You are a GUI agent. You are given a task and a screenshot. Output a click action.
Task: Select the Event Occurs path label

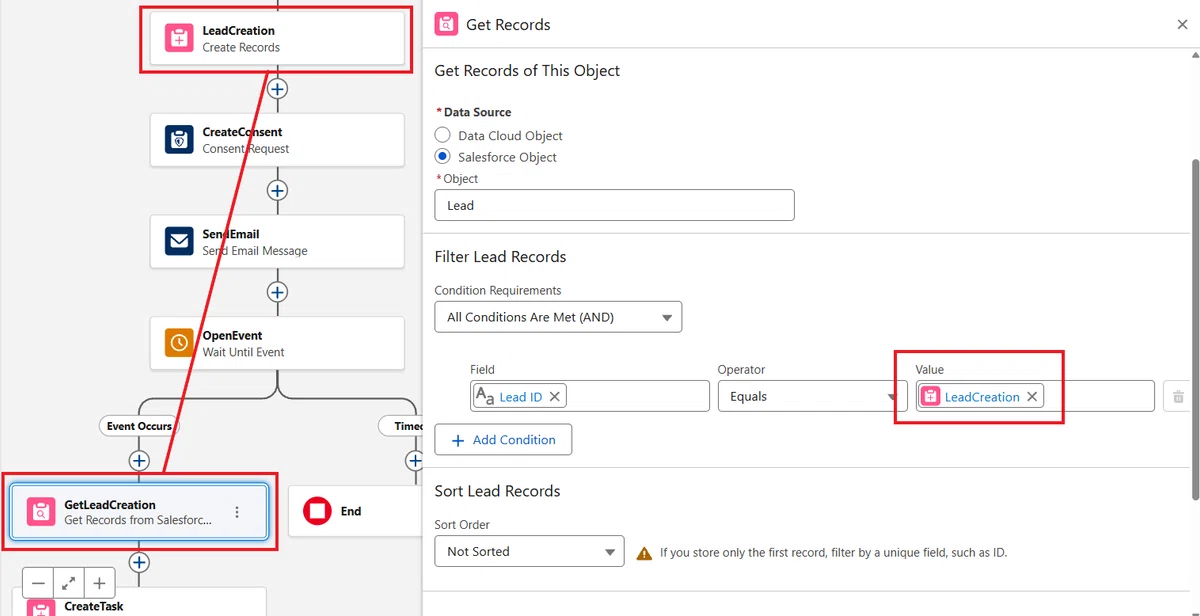pyautogui.click(x=139, y=426)
